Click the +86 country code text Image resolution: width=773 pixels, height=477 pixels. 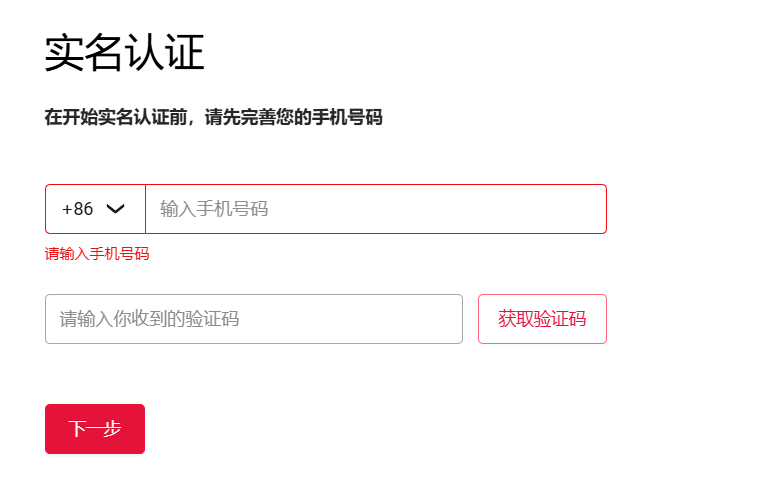coord(77,209)
